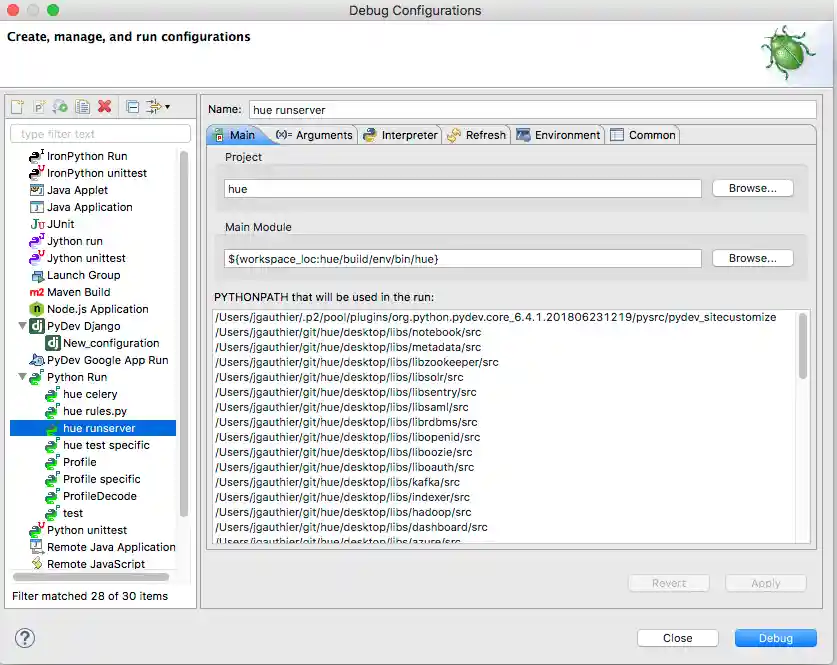Click the Debug button
The width and height of the screenshot is (837, 665).
pyautogui.click(x=775, y=637)
